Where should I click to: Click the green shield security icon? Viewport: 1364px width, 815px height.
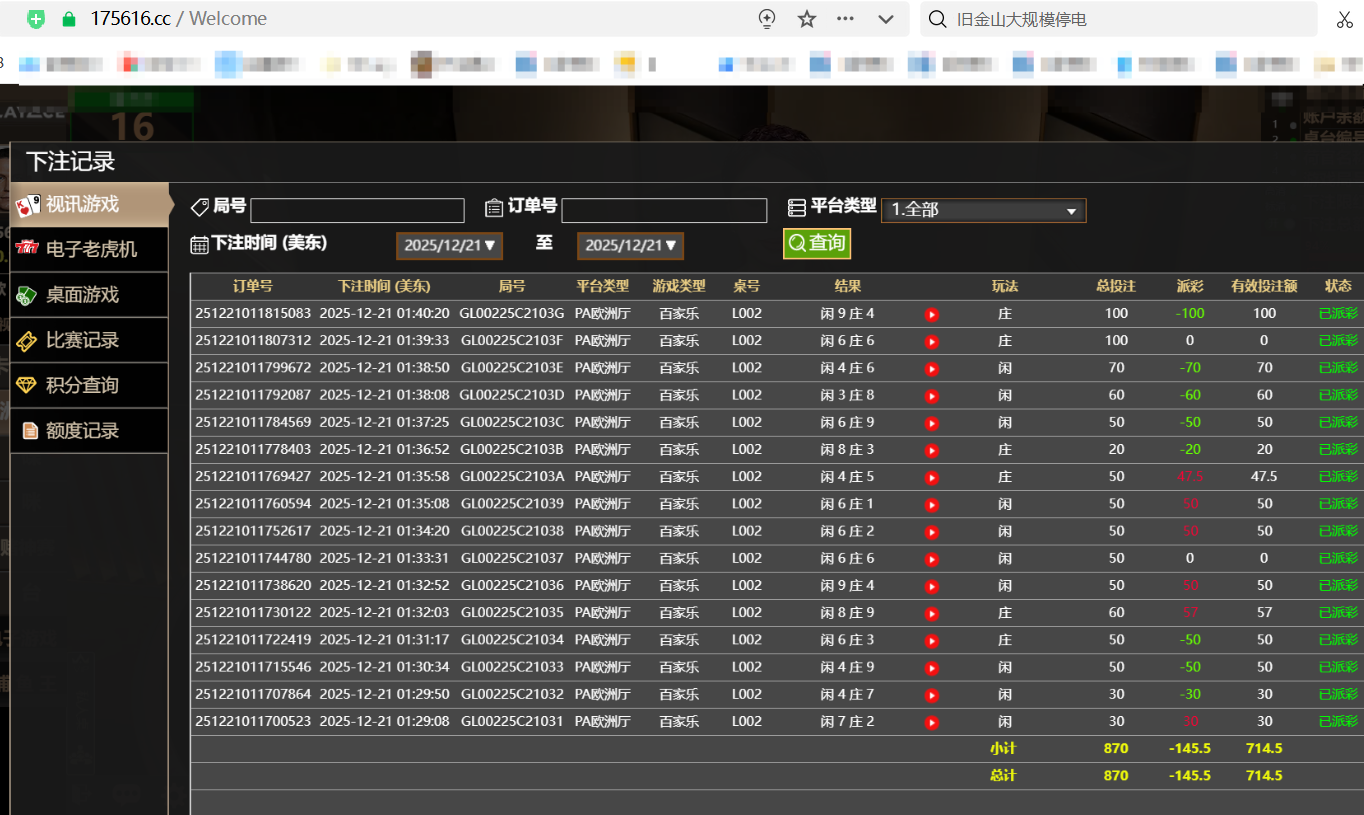pyautogui.click(x=37, y=19)
